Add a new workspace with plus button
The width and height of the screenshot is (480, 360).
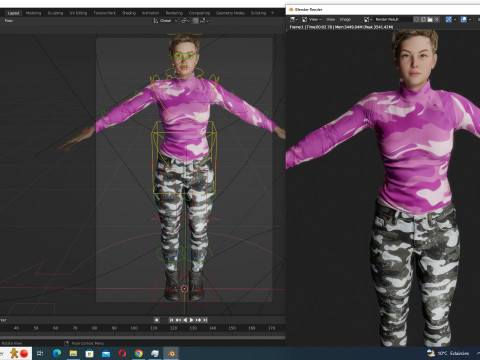coord(272,13)
